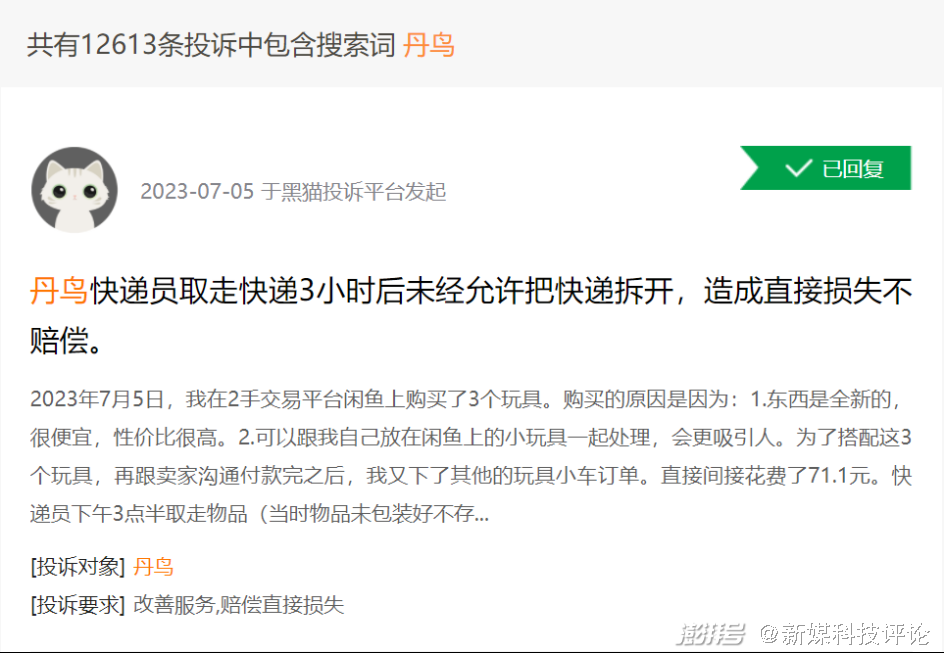Click the 澎湃号 watermark logo
The image size is (944, 653).
[710, 633]
